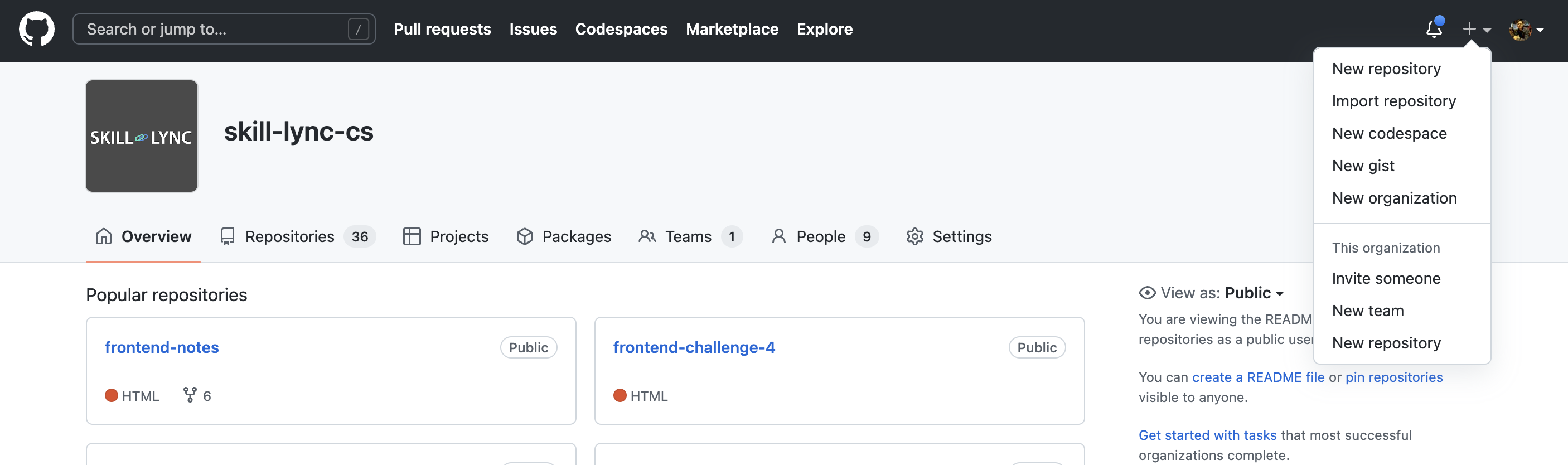Viewport: 1568px width, 465px height.
Task: Select New gist from the menu
Action: [1363, 166]
